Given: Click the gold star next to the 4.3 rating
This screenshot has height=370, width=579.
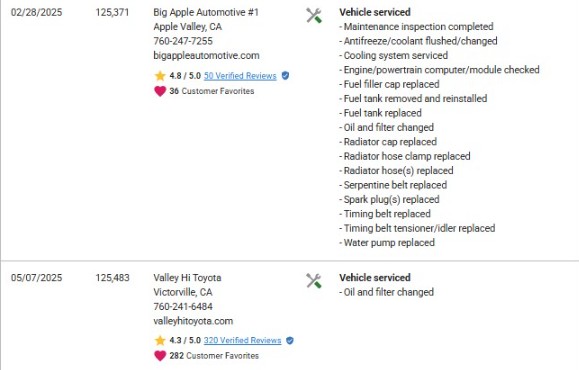Looking at the screenshot, I should 160,340.
